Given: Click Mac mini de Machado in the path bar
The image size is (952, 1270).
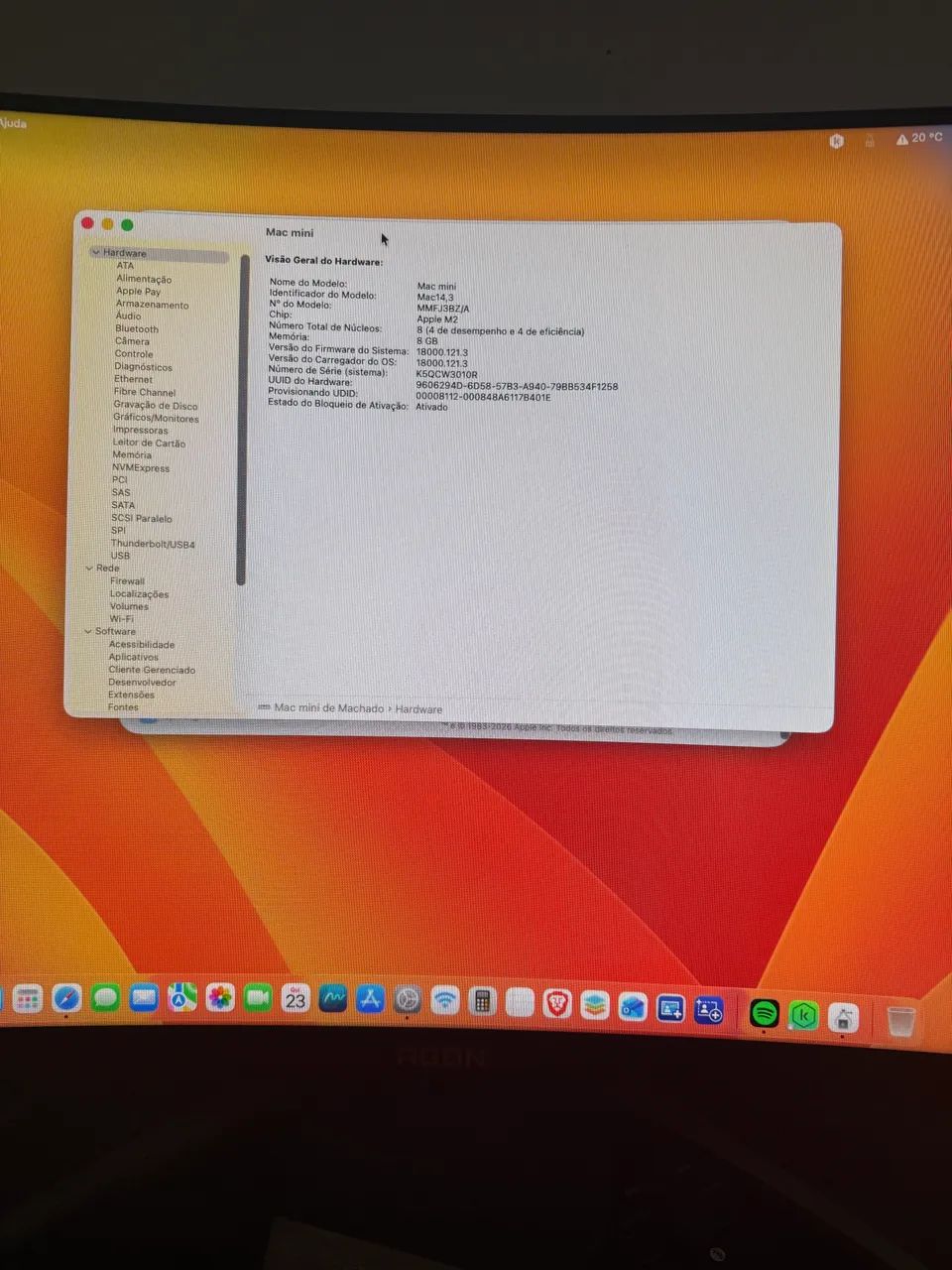Looking at the screenshot, I should click(328, 708).
